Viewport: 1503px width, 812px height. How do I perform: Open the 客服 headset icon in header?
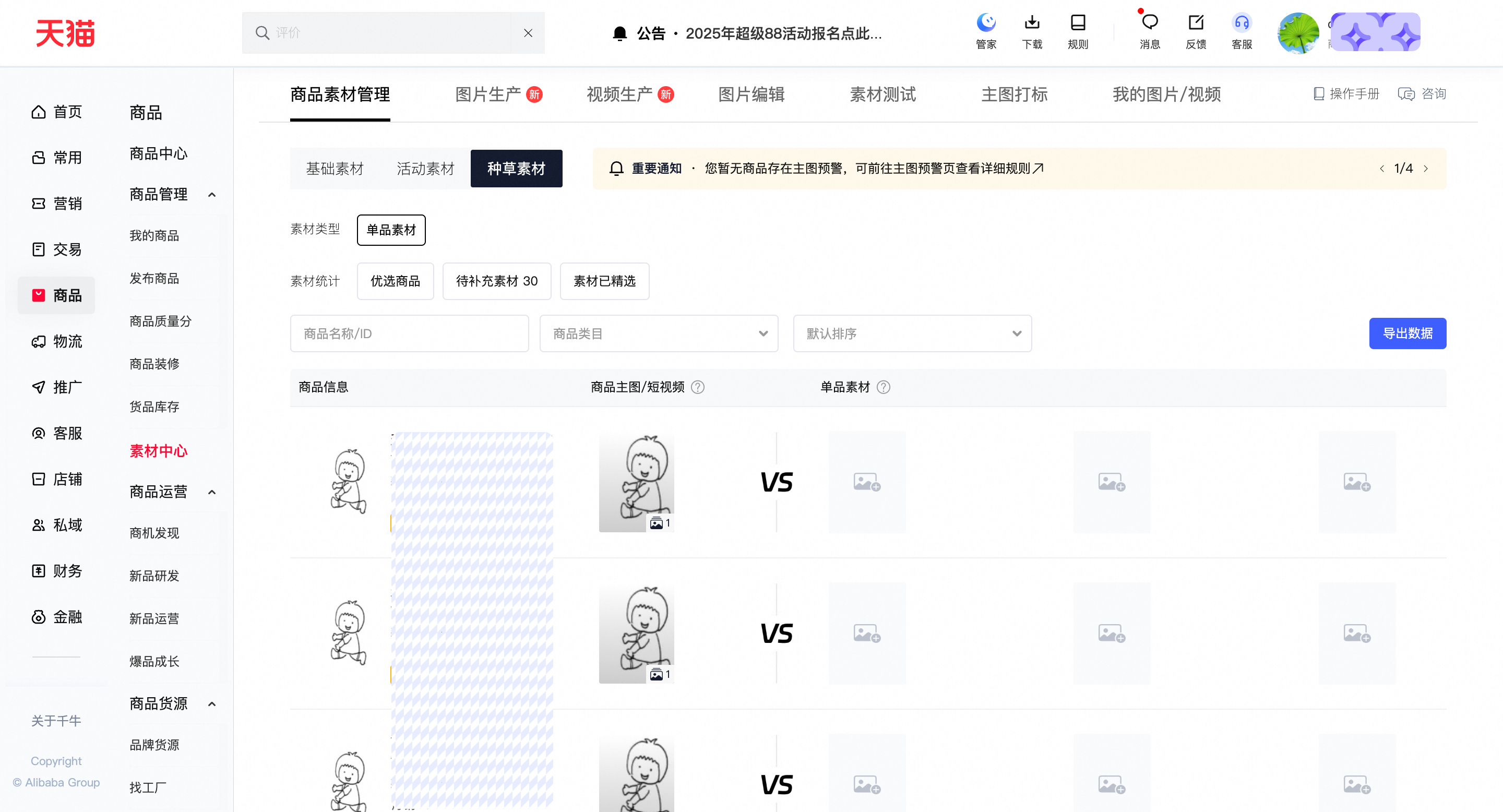[1242, 31]
